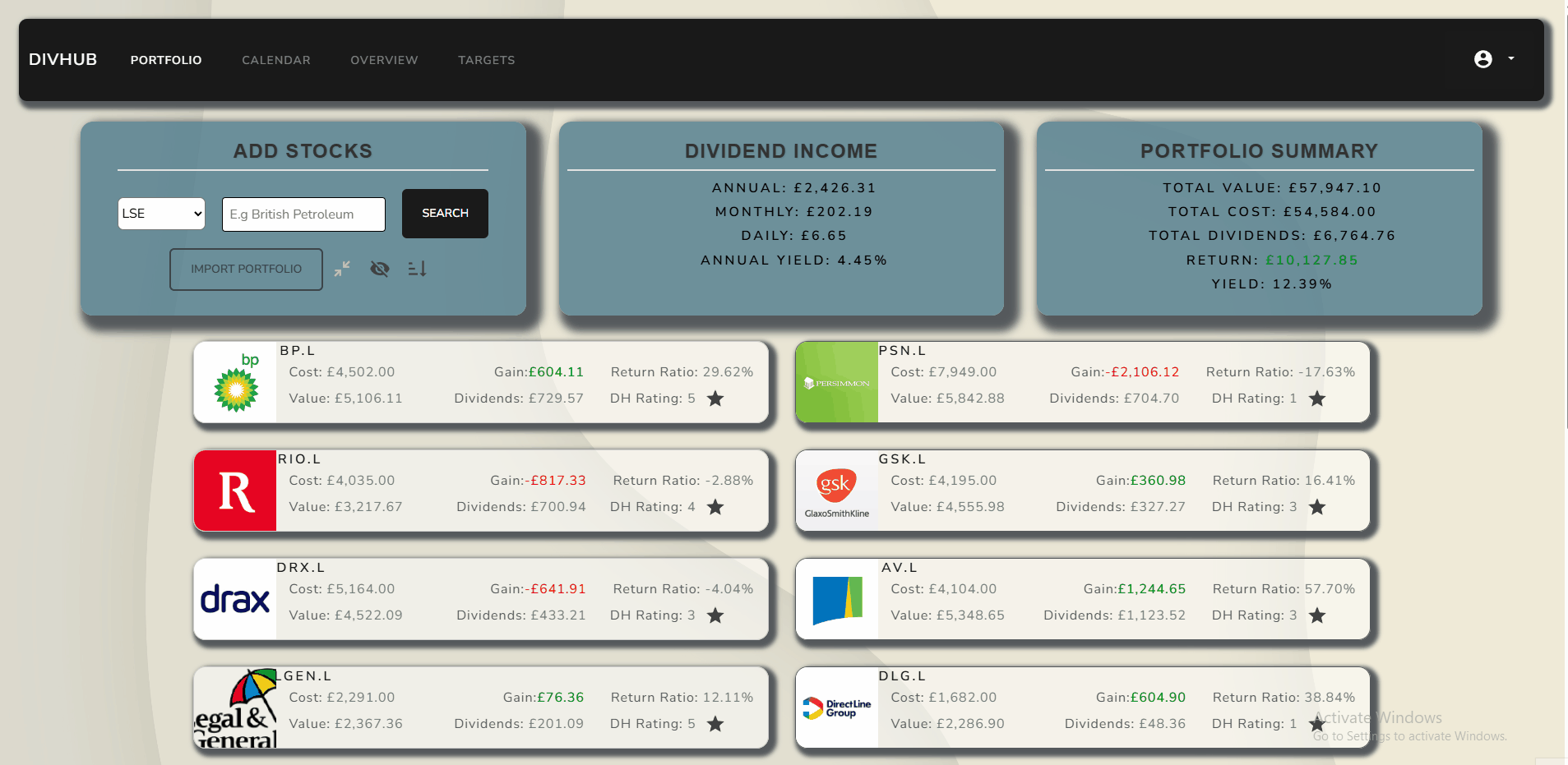Click Import Portfolio
This screenshot has width=1568, height=765.
point(245,269)
